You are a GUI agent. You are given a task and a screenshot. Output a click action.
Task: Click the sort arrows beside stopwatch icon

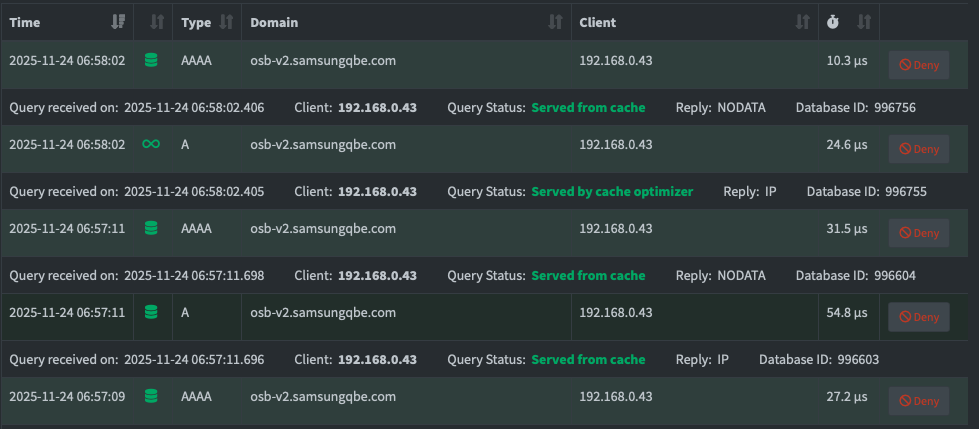(865, 22)
